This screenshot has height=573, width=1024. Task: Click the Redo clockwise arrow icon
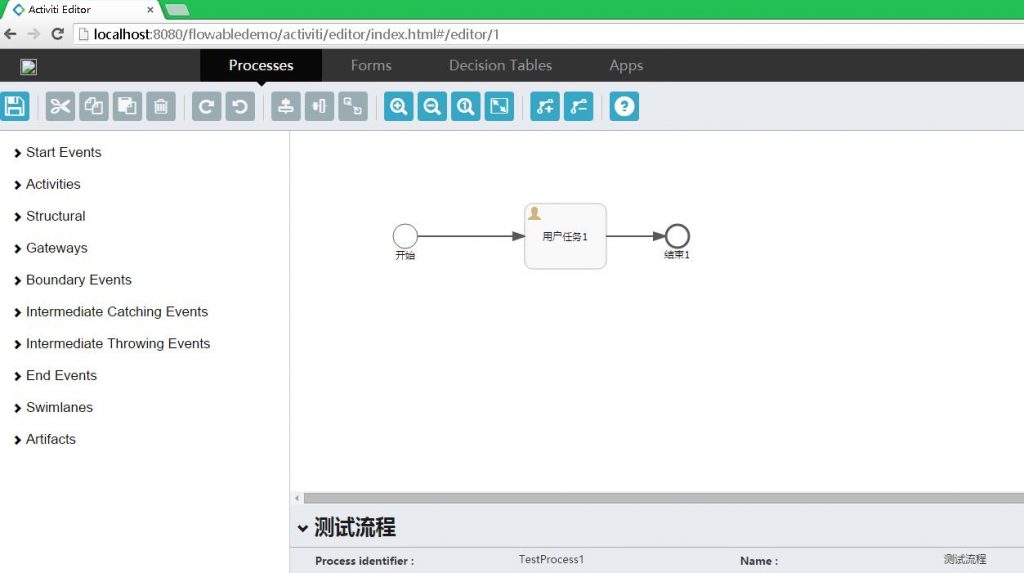[206, 106]
